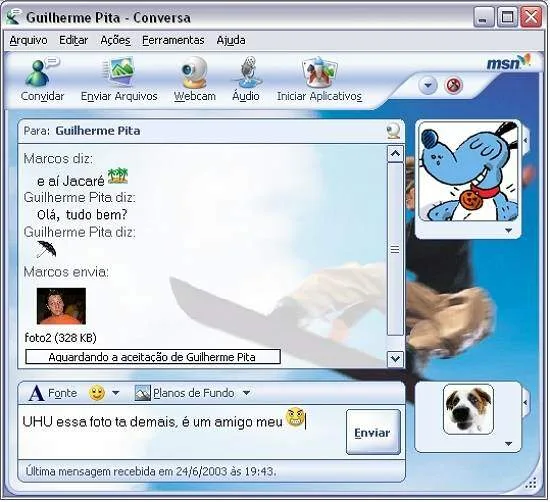Open the Ferramentas menu
550x502 pixels.
(173, 40)
